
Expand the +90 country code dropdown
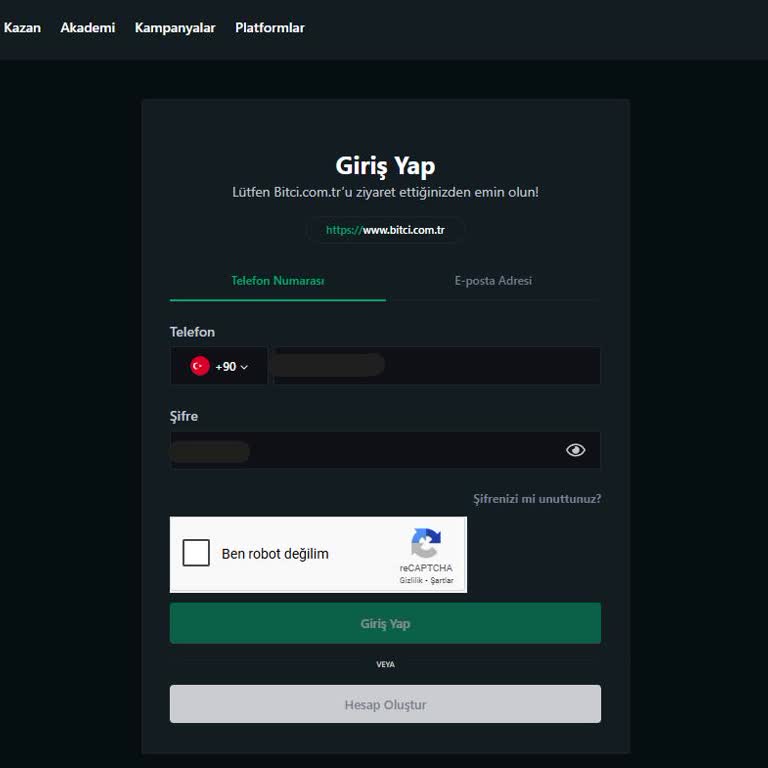219,366
